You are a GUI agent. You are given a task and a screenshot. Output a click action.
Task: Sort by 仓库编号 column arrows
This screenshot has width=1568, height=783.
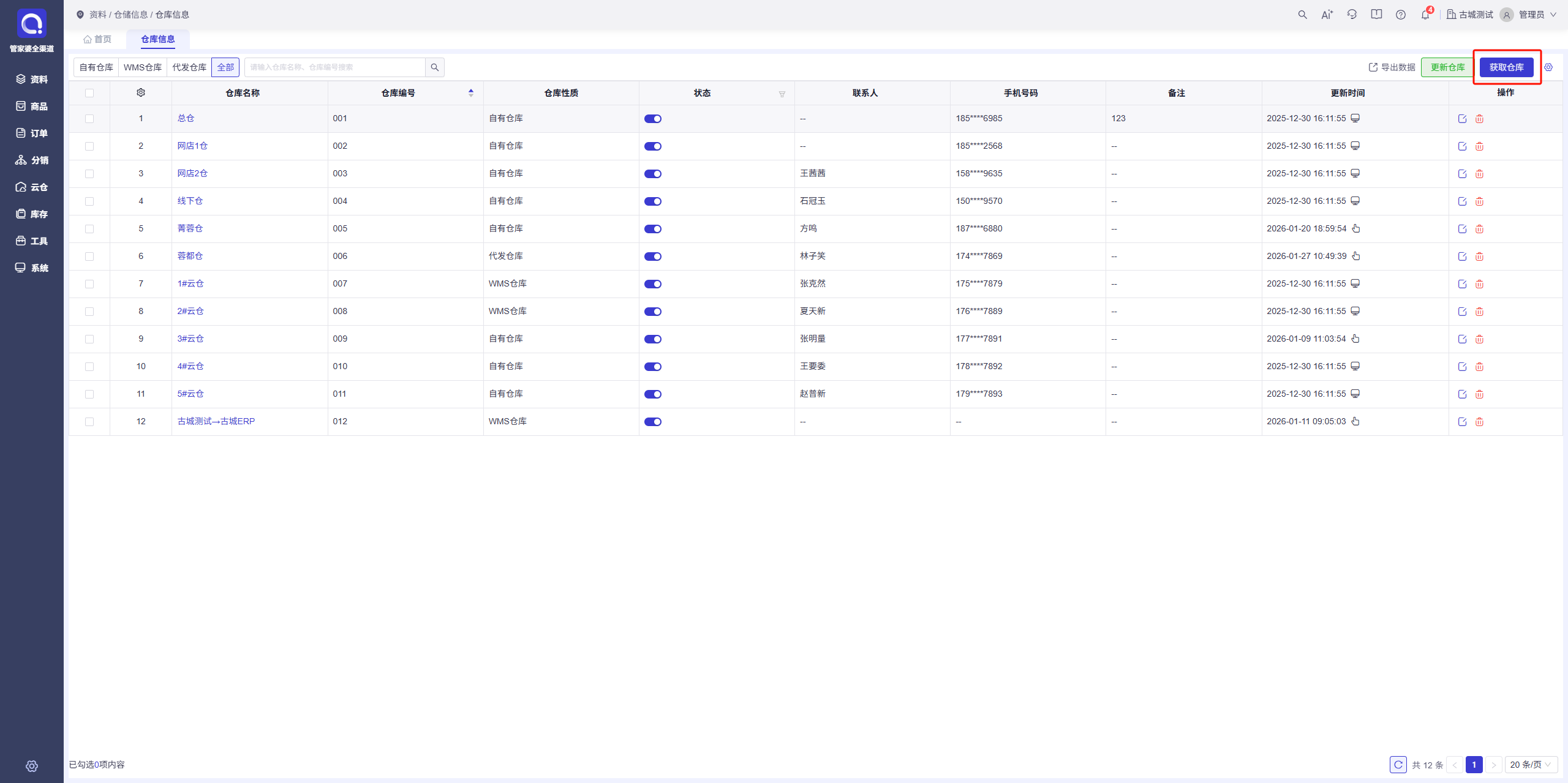(x=471, y=93)
